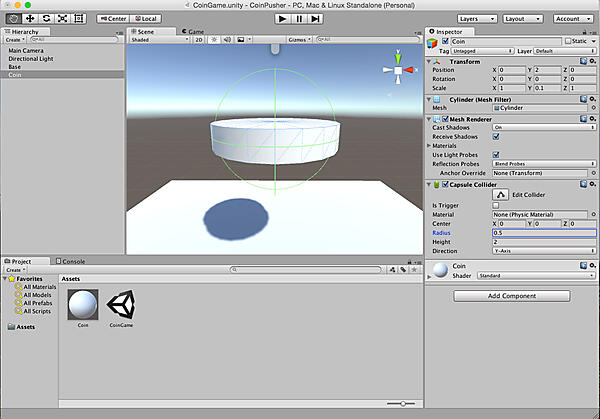Viewport: 600px width, 419px height.
Task: Toggle the Static checkbox for Coin
Action: coord(566,41)
